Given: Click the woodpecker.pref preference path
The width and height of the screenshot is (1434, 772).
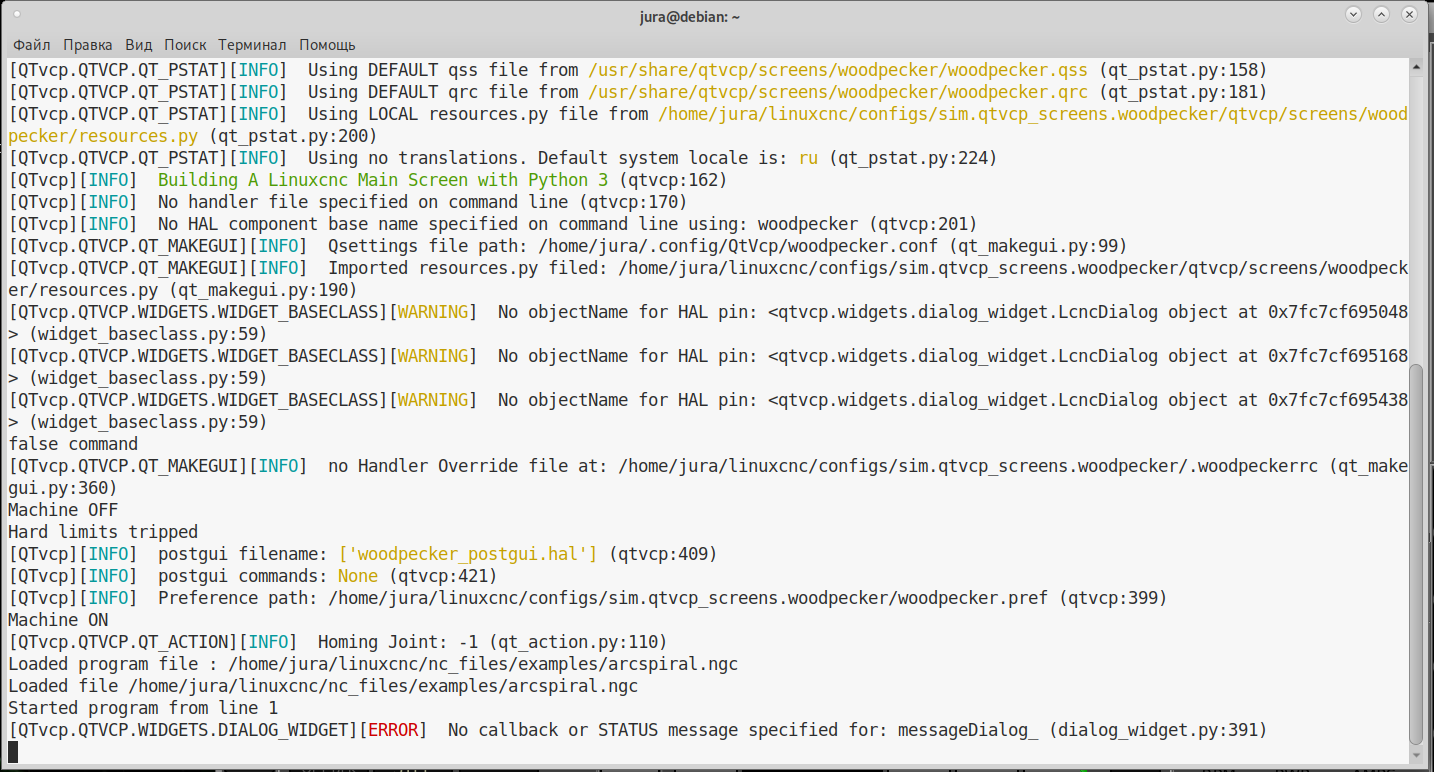Looking at the screenshot, I should pos(688,598).
